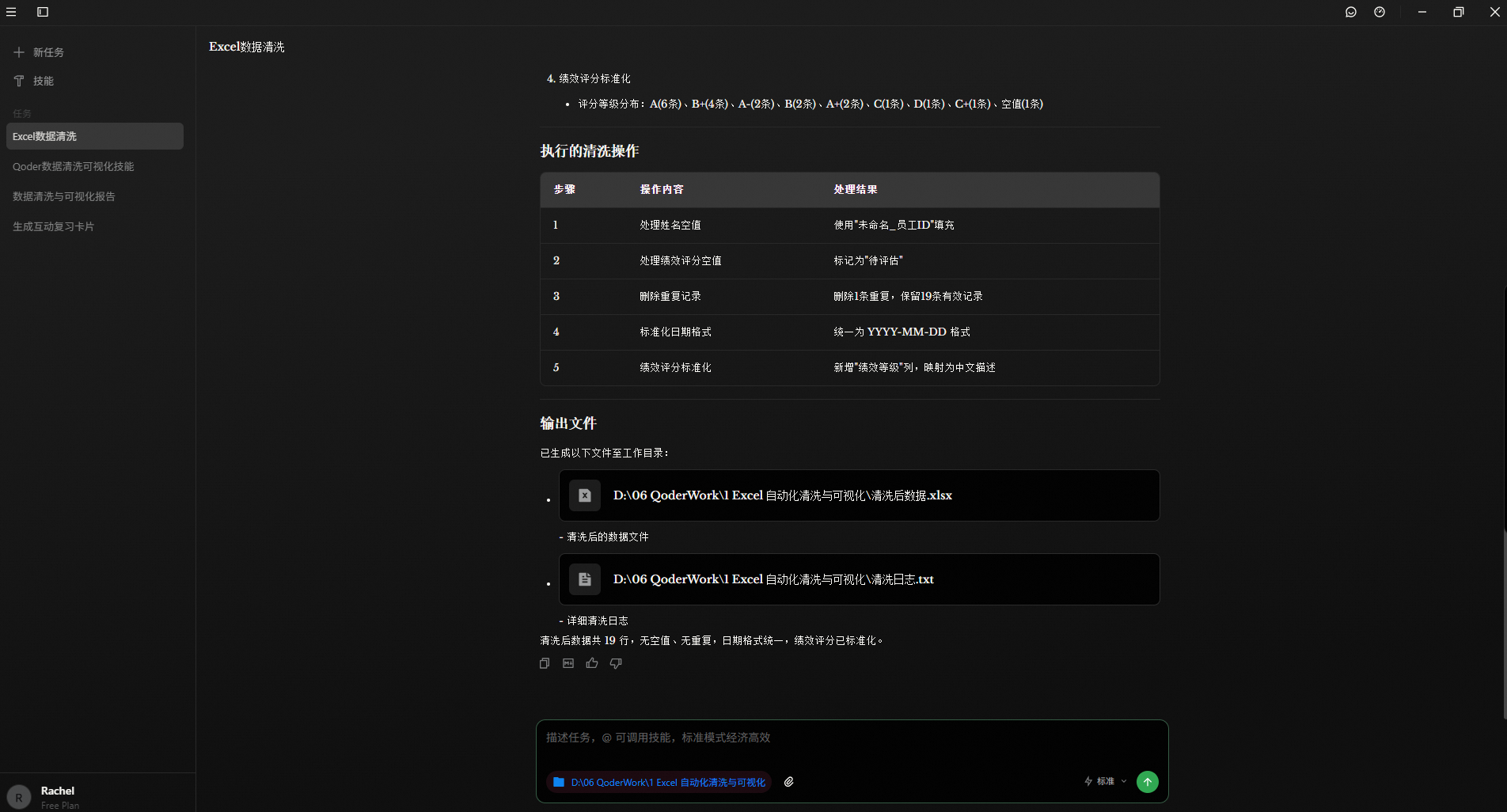
Task: Open the usage gauge icon
Action: tap(1380, 12)
